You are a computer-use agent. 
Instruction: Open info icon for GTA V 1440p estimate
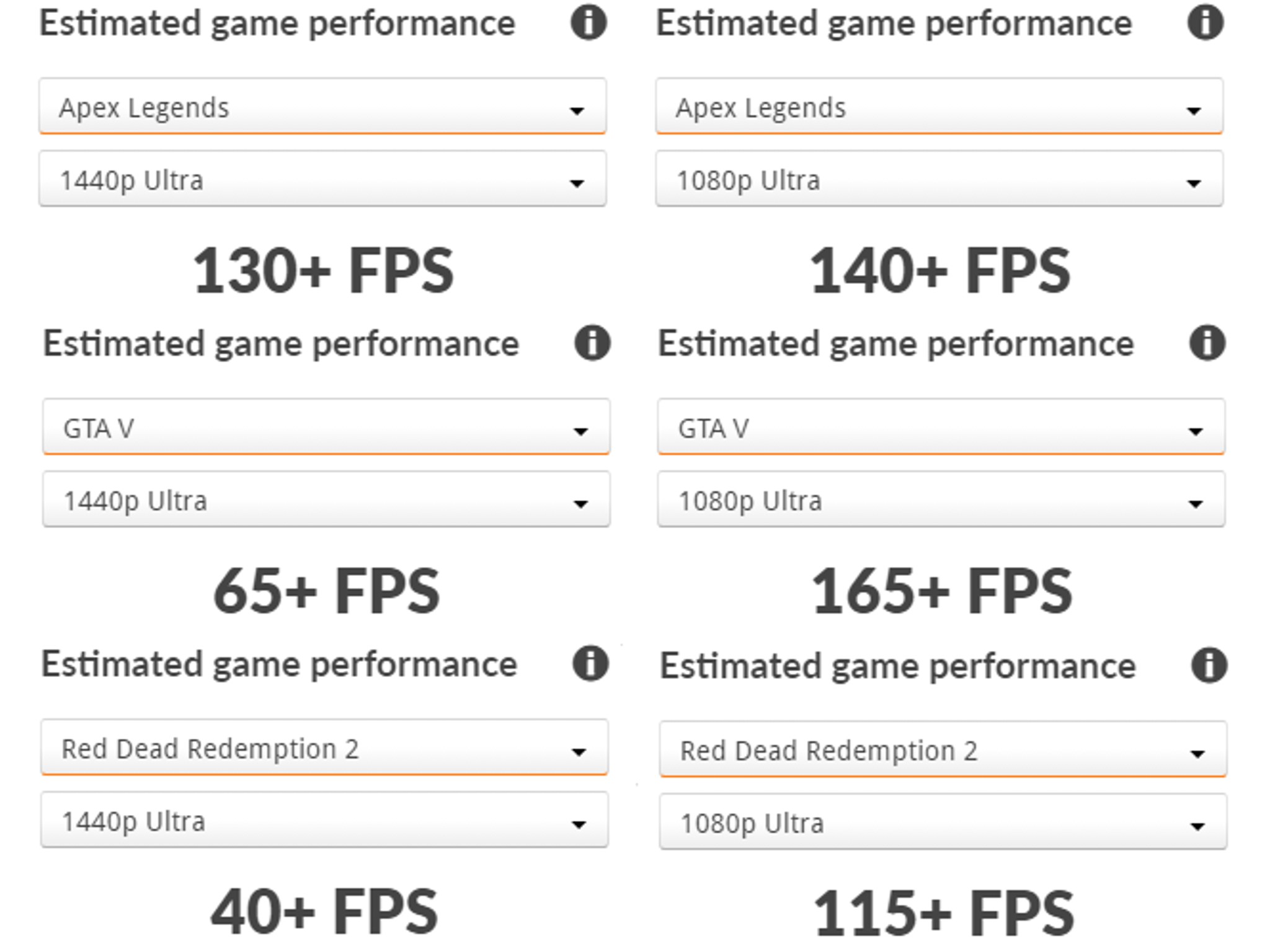coord(592,343)
